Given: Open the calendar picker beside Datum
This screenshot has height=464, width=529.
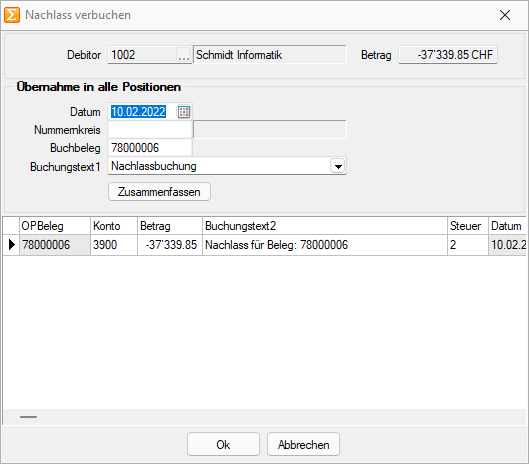Looking at the screenshot, I should pos(184,112).
